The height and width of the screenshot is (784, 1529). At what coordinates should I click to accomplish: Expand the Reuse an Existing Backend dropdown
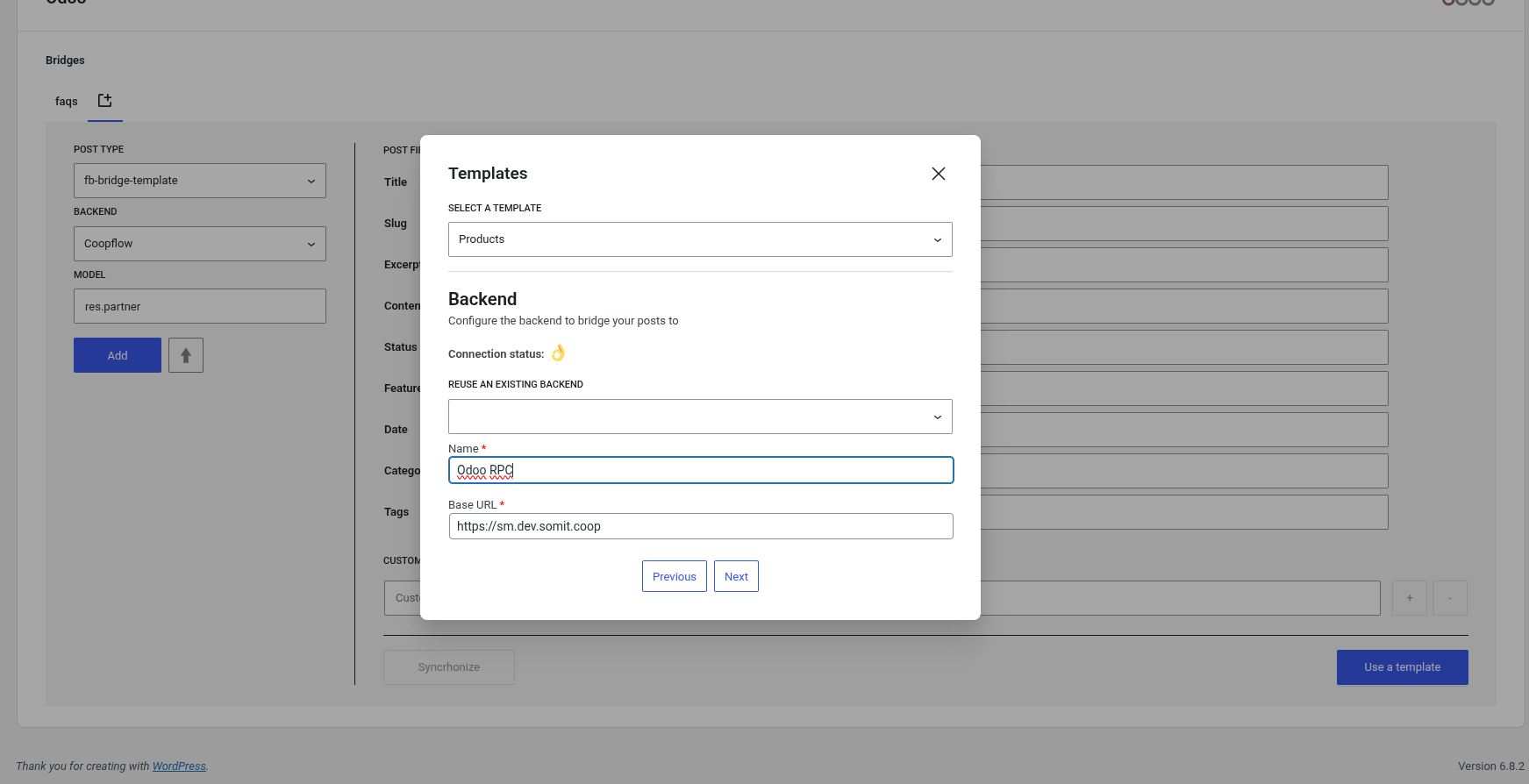(700, 417)
